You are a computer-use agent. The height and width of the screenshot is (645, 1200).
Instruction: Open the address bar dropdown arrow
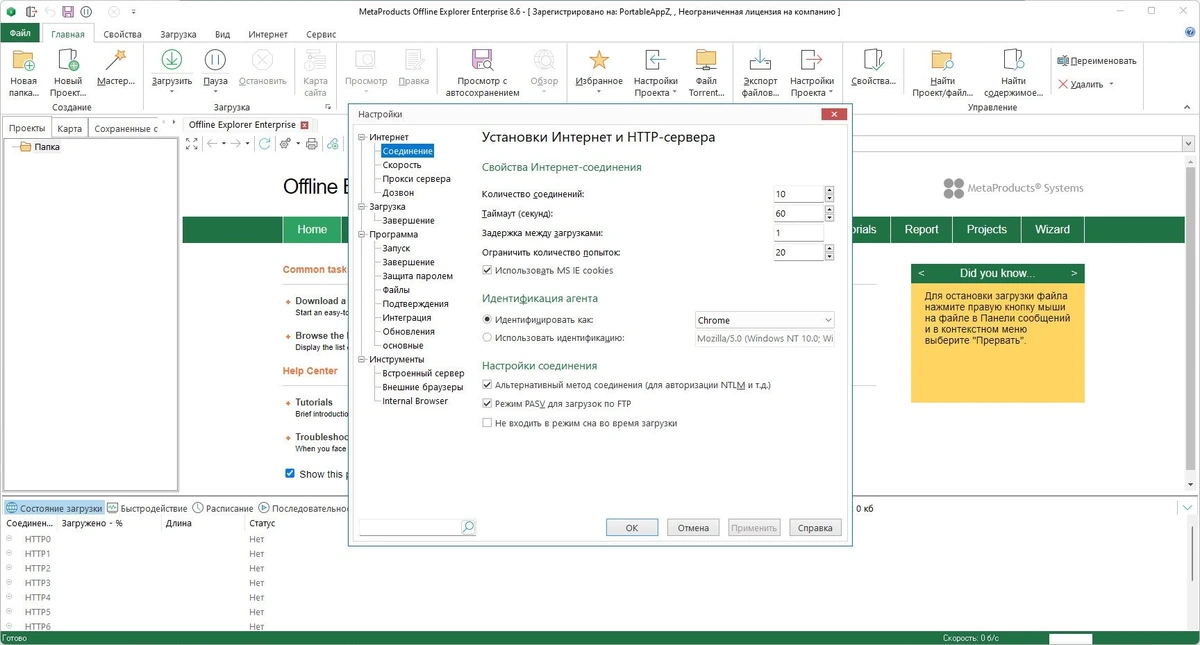(x=1188, y=144)
